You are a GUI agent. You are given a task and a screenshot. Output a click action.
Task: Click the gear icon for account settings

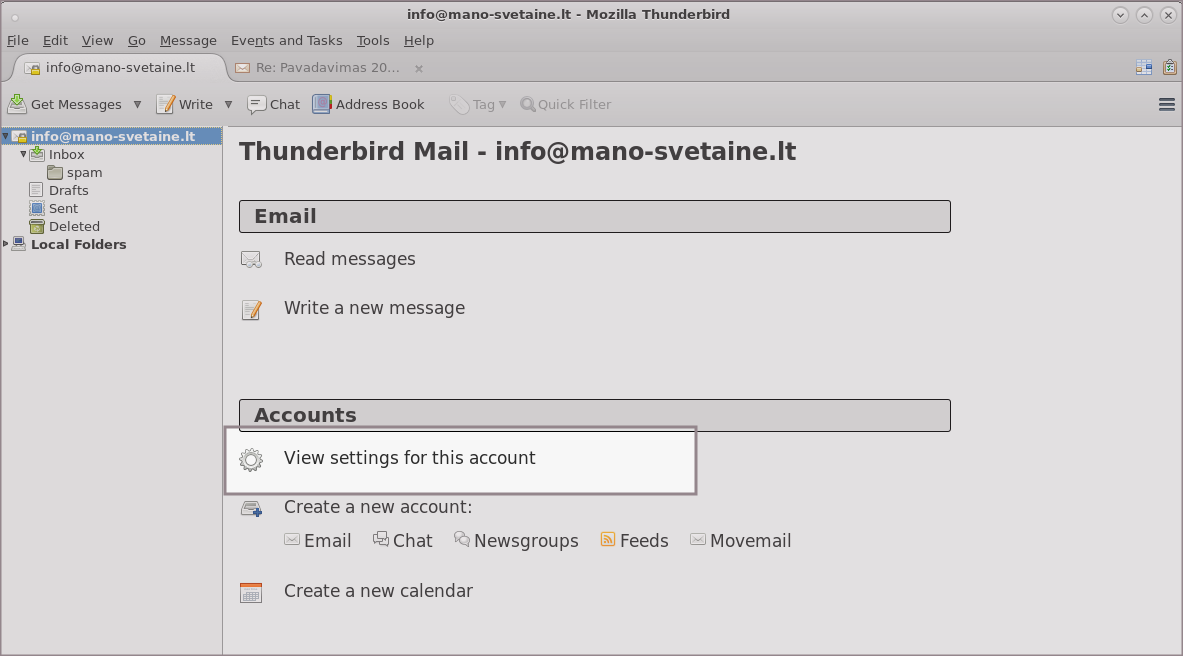click(251, 460)
